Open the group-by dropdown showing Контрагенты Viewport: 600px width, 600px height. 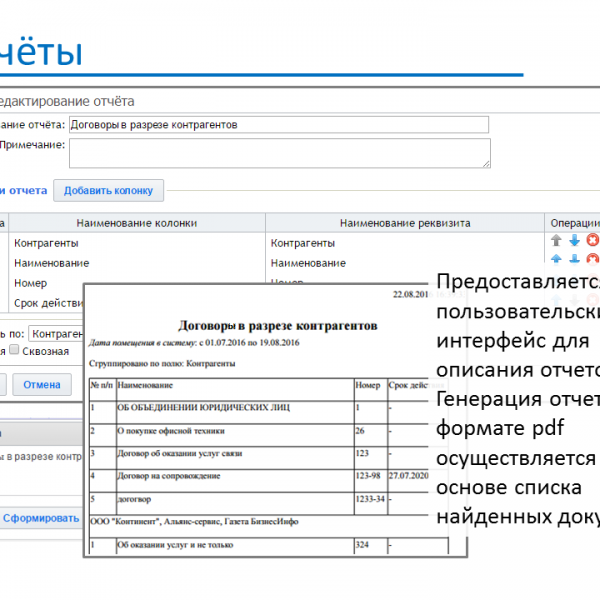(56, 333)
